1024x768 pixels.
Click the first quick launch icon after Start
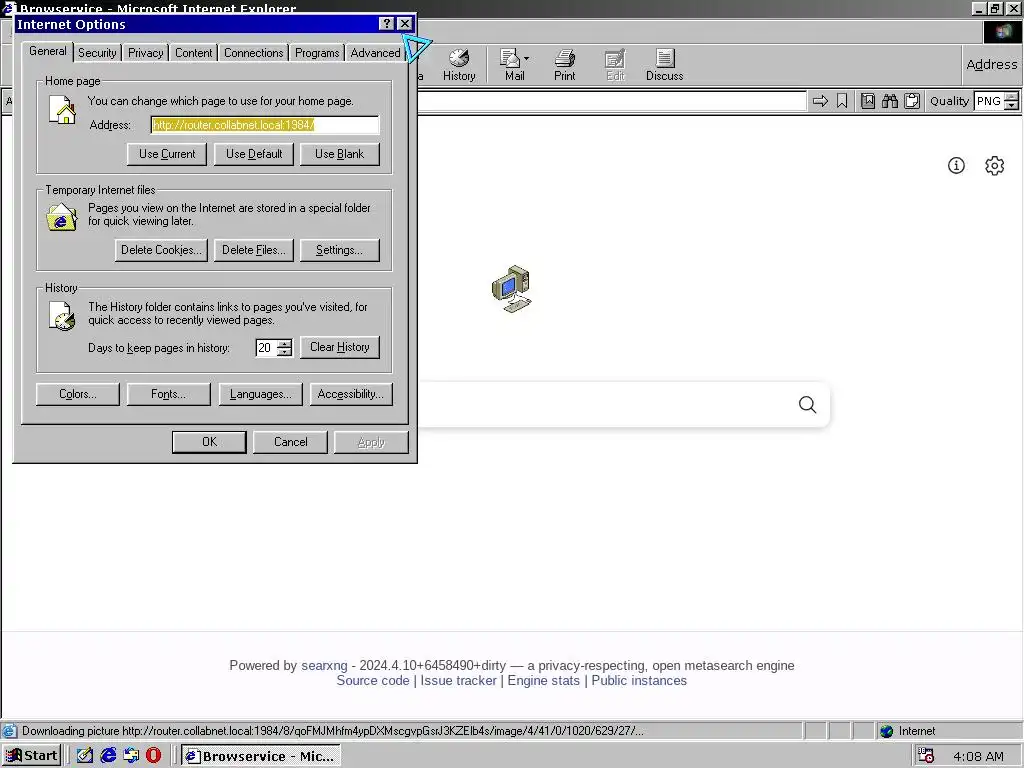85,756
